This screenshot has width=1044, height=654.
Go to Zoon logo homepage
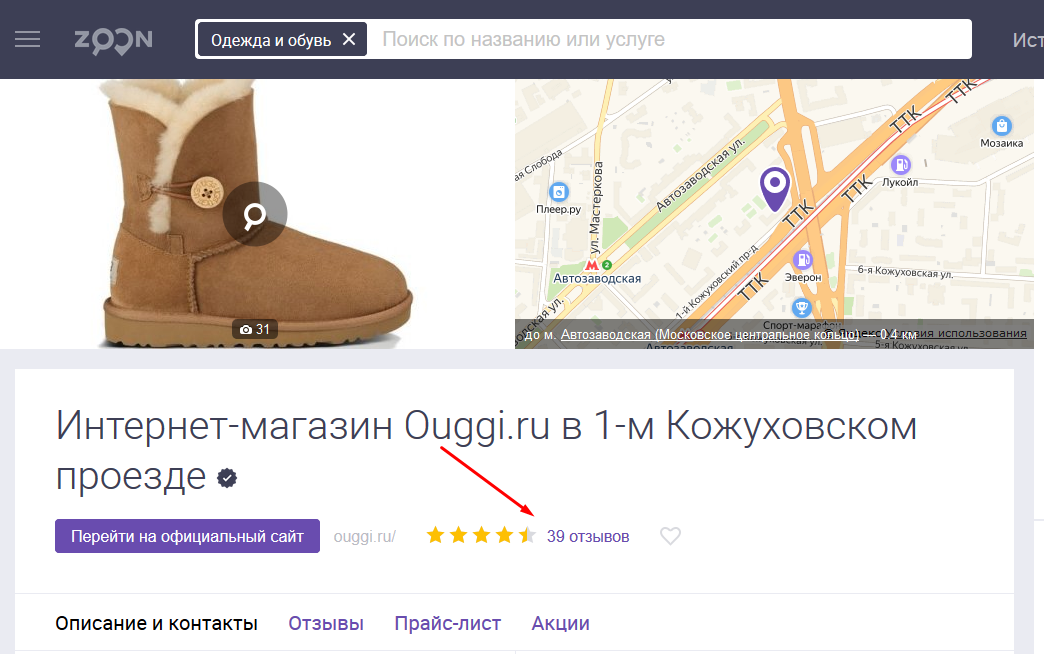coord(113,41)
